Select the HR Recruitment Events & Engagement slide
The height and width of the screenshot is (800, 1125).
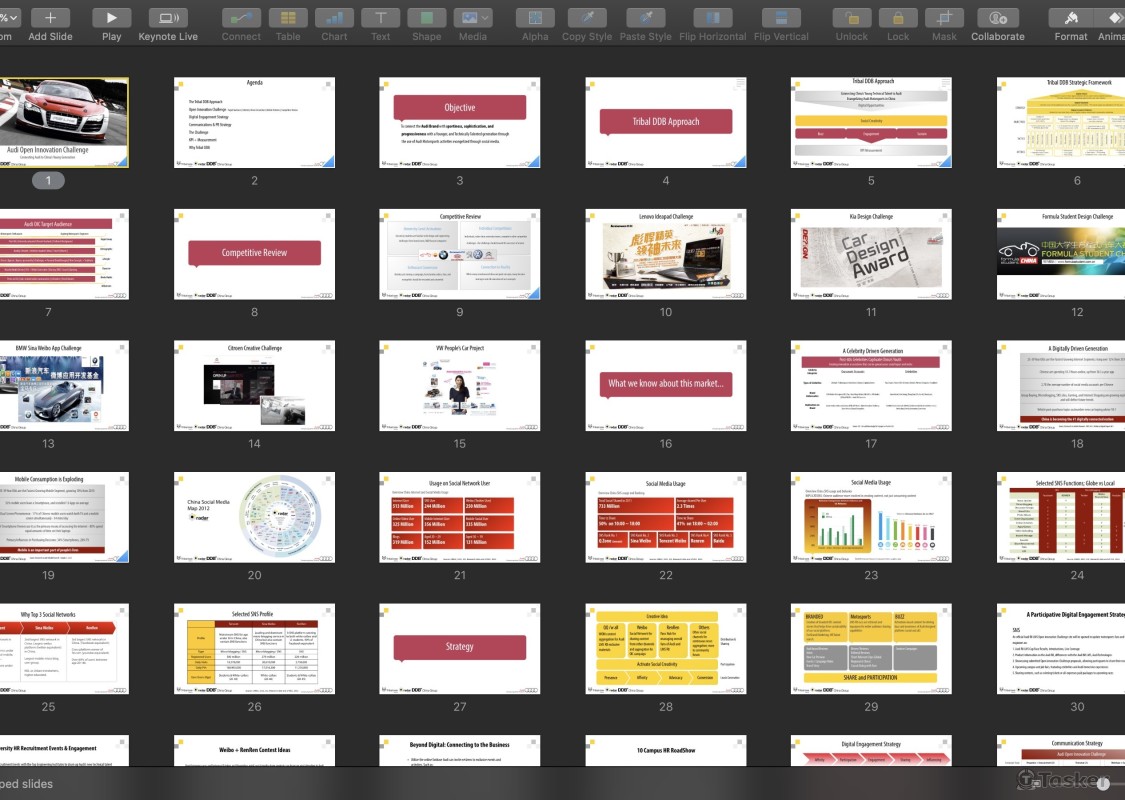click(64, 750)
